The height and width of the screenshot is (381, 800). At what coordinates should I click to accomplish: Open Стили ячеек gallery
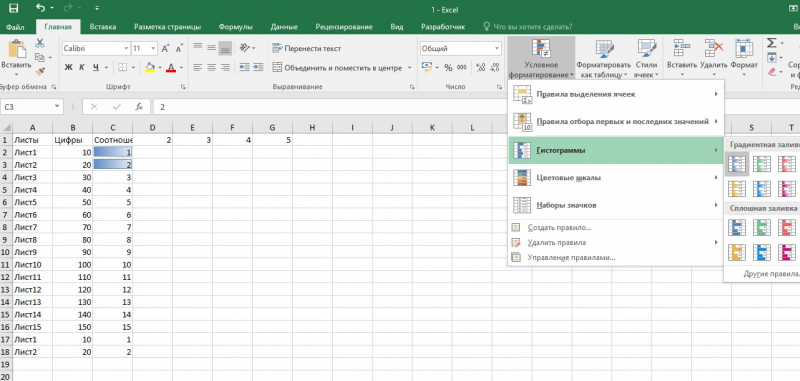[646, 58]
